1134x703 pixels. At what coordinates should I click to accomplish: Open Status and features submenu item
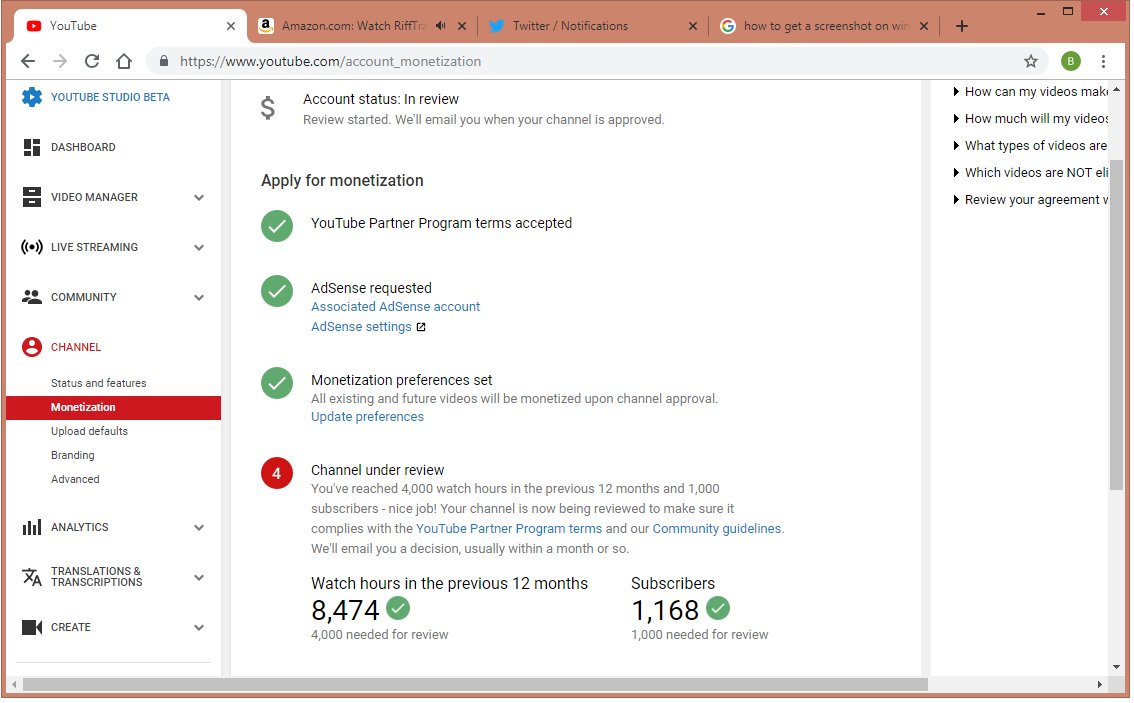tap(99, 384)
